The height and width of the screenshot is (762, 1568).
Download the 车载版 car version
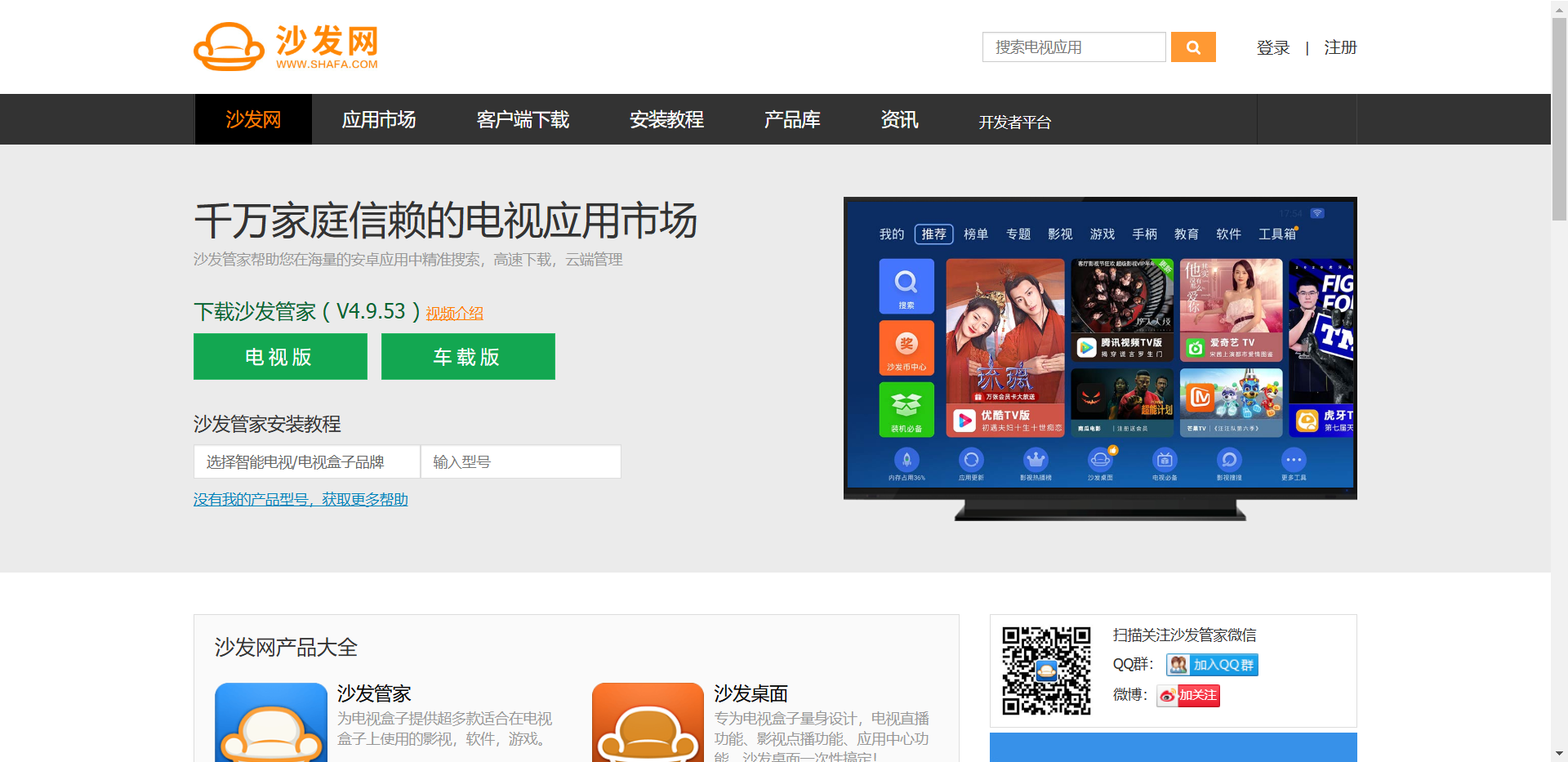coord(467,356)
